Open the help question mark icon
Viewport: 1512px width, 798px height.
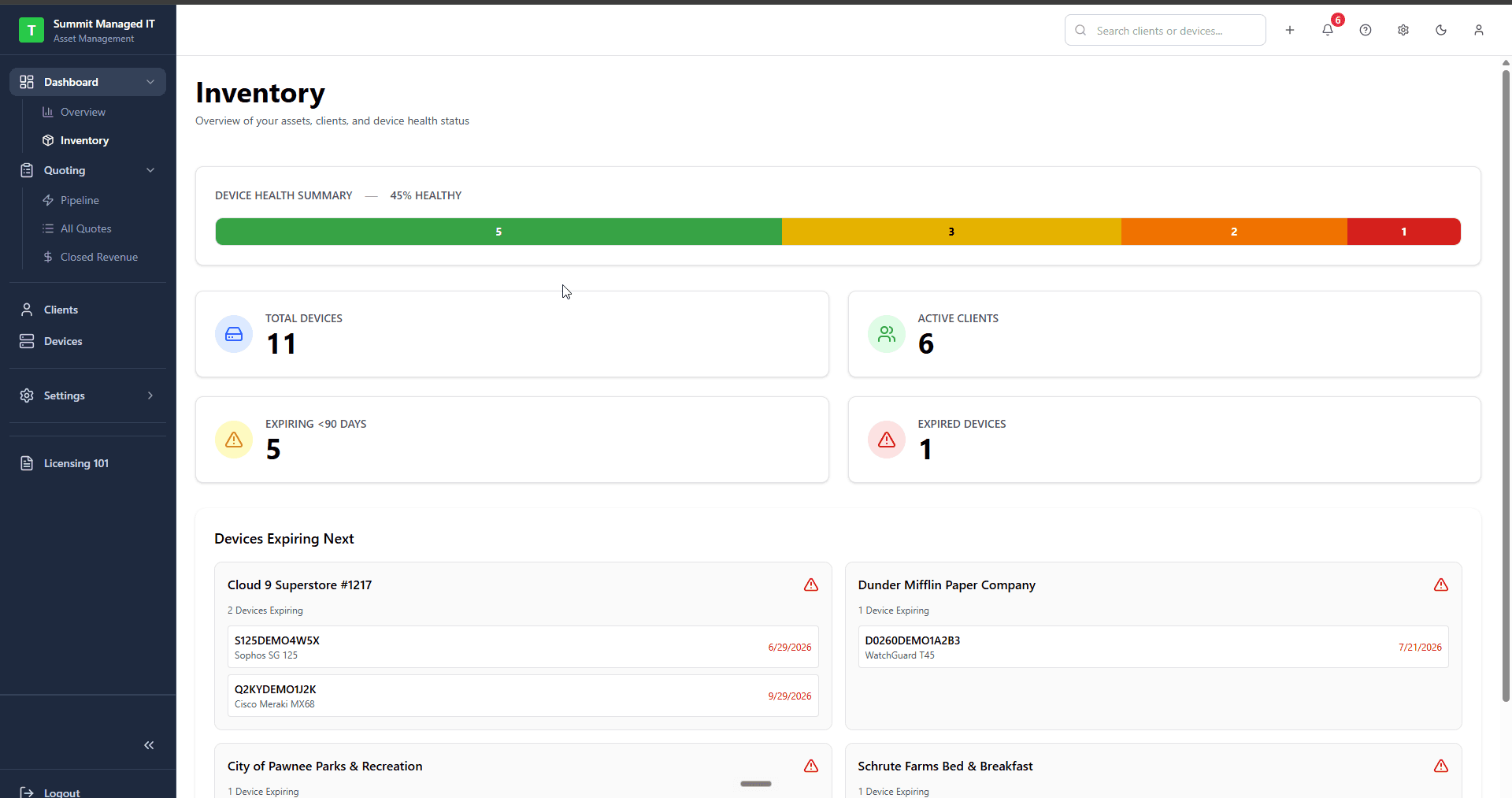1366,30
